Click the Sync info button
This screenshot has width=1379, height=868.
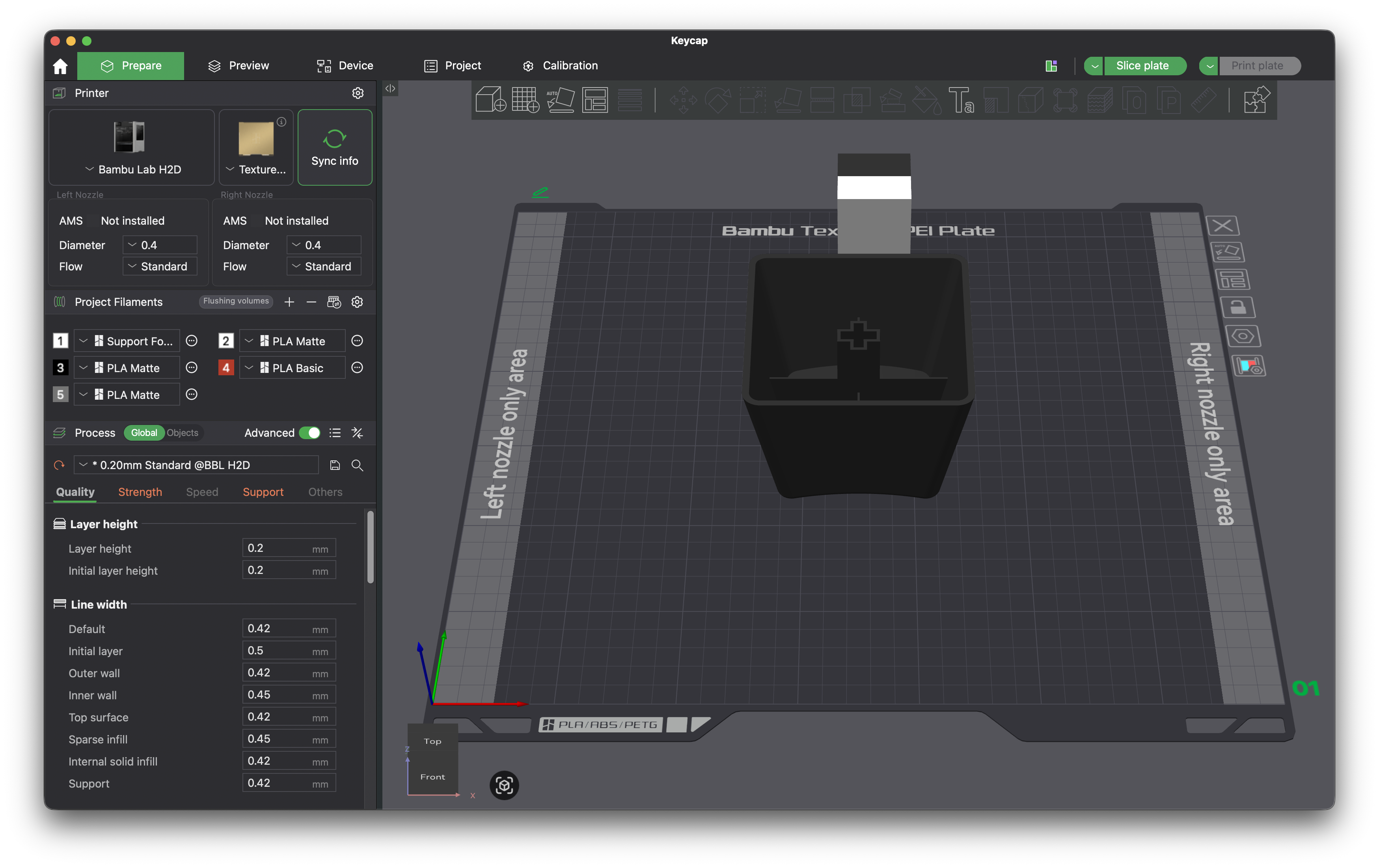coord(335,147)
